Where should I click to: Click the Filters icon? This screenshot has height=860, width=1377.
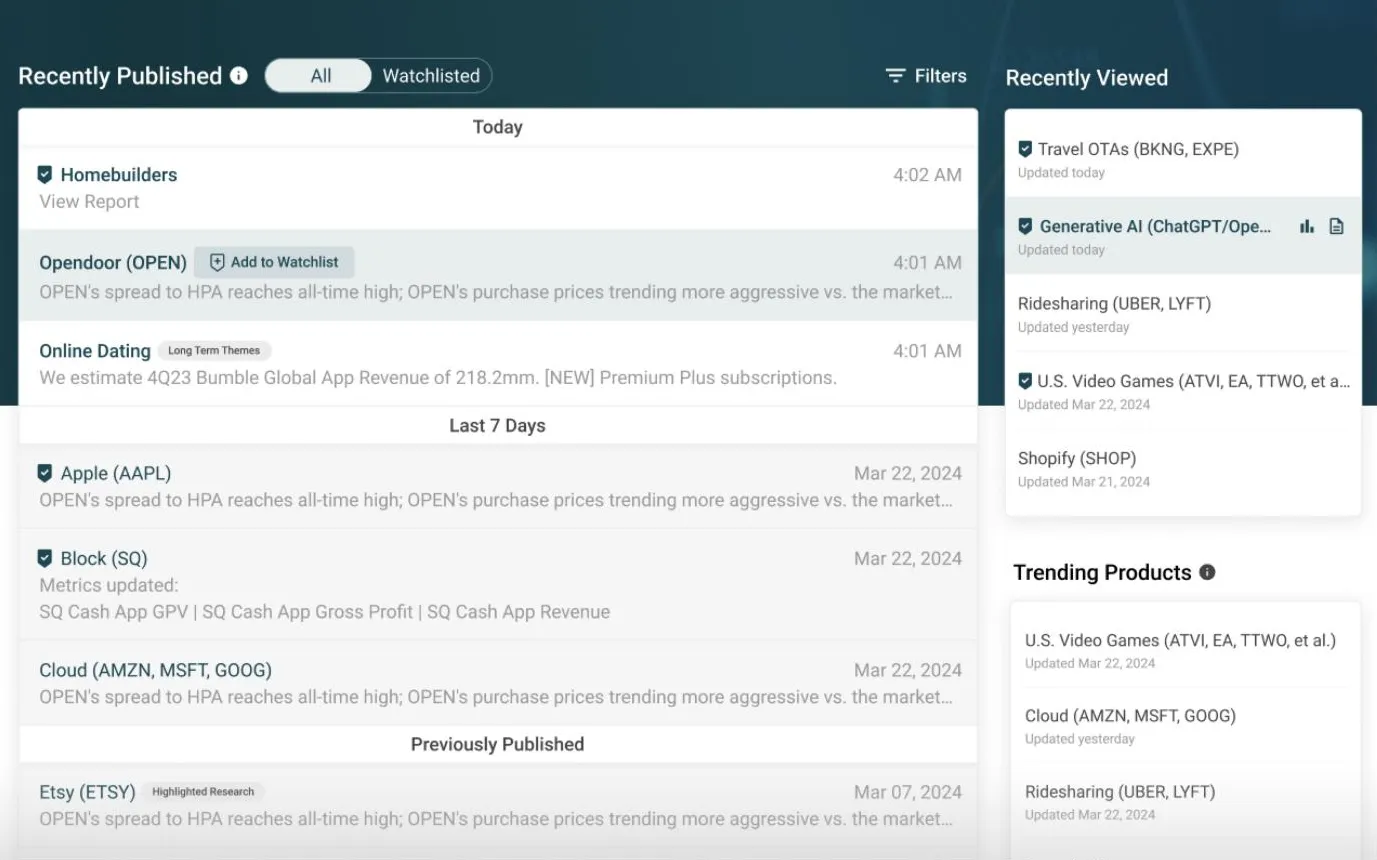[x=895, y=76]
